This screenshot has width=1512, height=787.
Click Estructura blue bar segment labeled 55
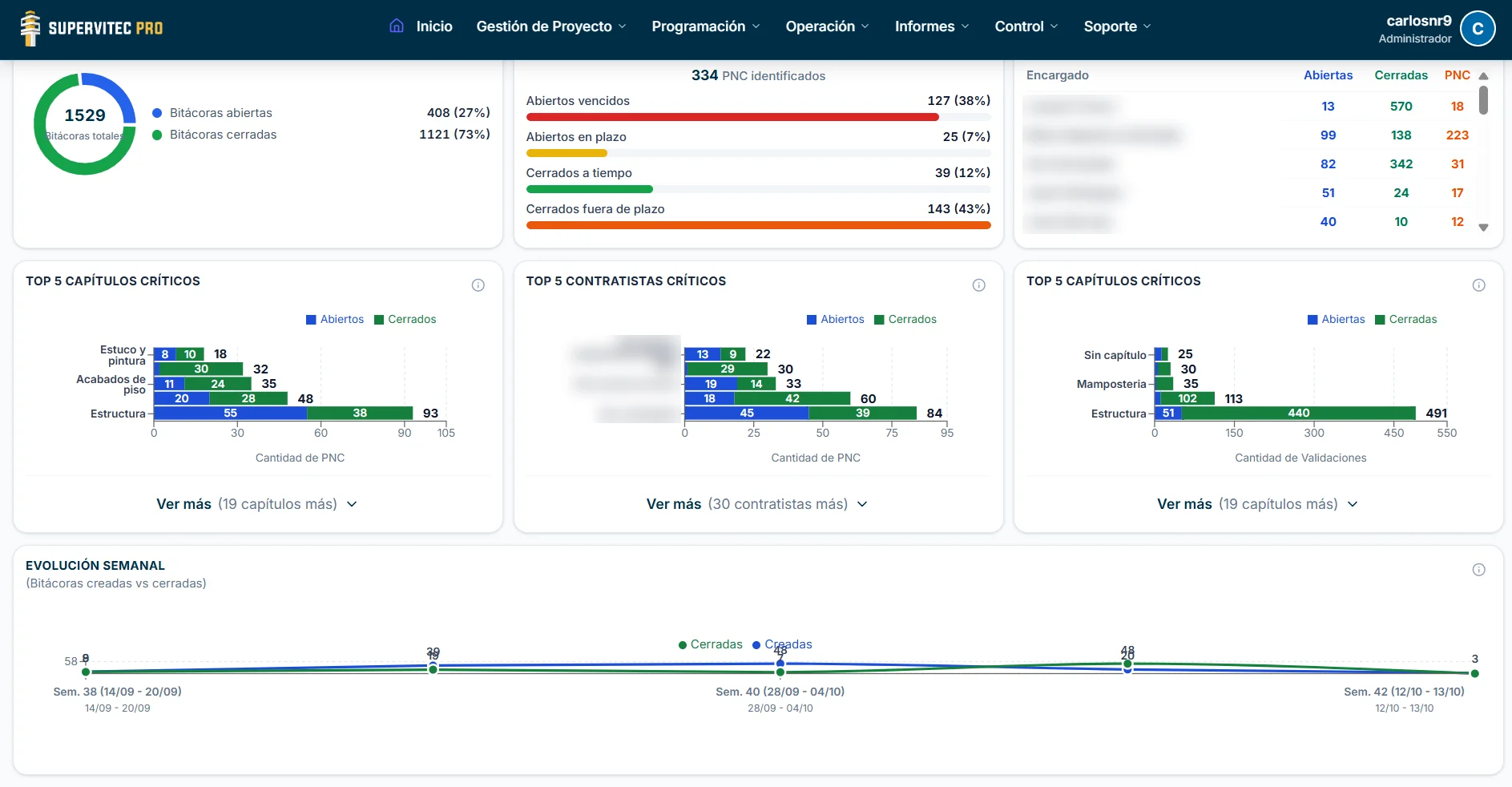click(230, 414)
